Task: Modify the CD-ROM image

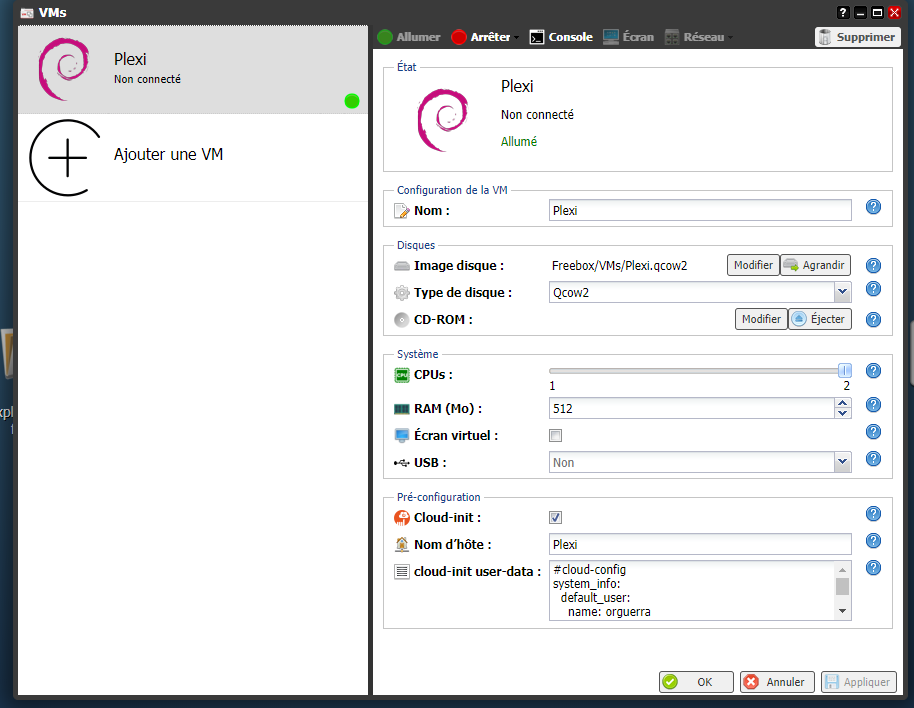Action: pyautogui.click(x=761, y=319)
